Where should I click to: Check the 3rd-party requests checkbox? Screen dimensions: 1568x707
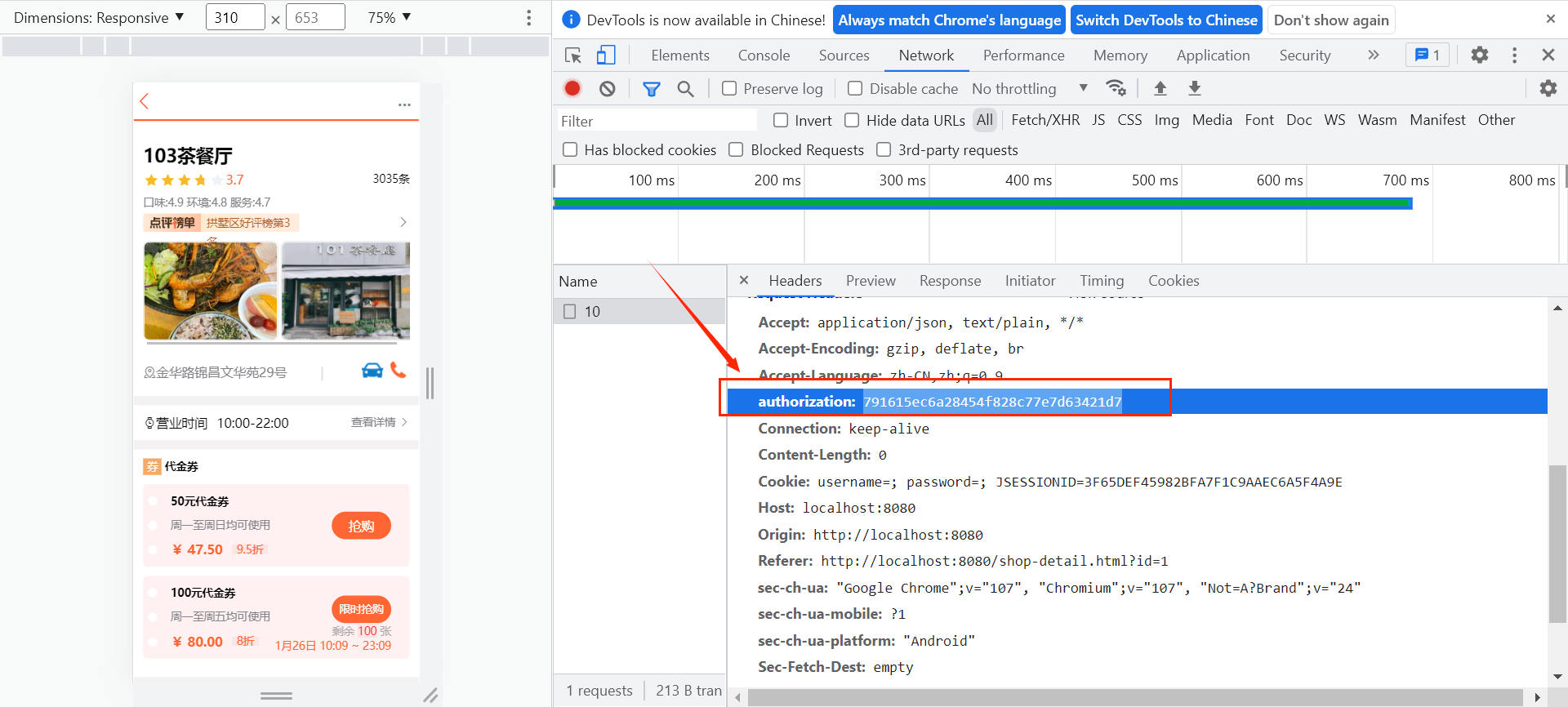(x=884, y=149)
